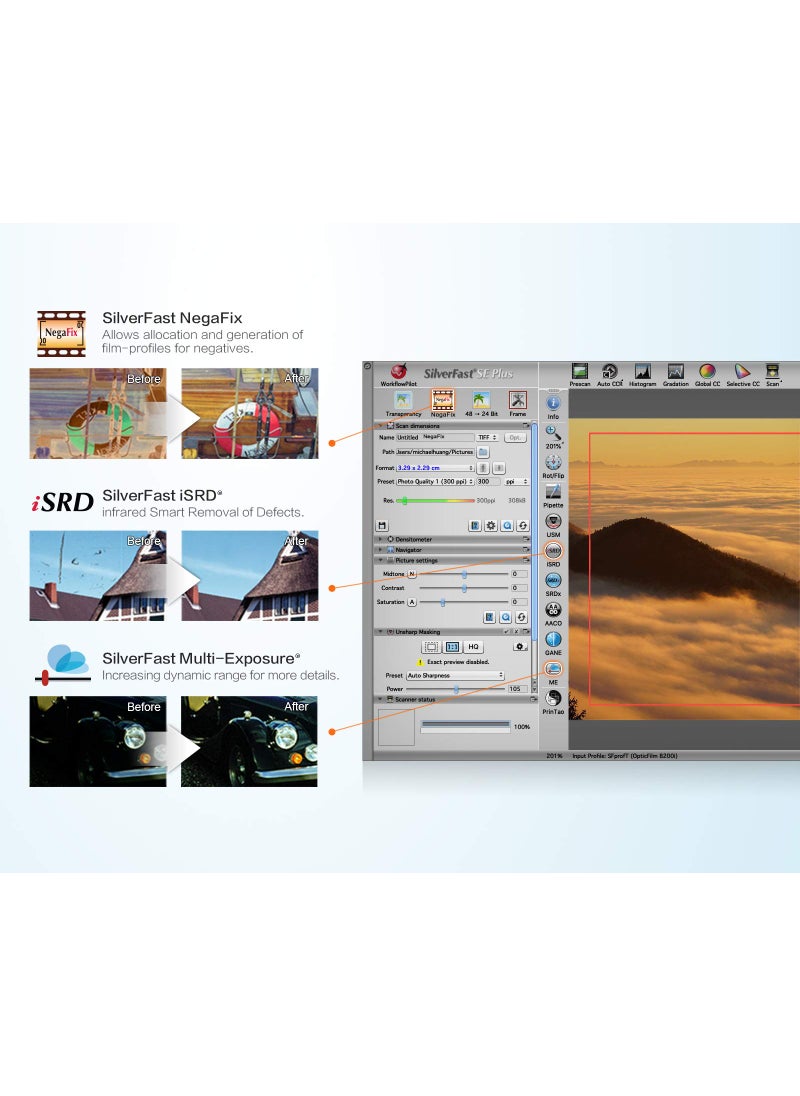Image resolution: width=800 pixels, height=1096 pixels.
Task: Open the Info tool in the vertical toolbar
Action: (553, 407)
